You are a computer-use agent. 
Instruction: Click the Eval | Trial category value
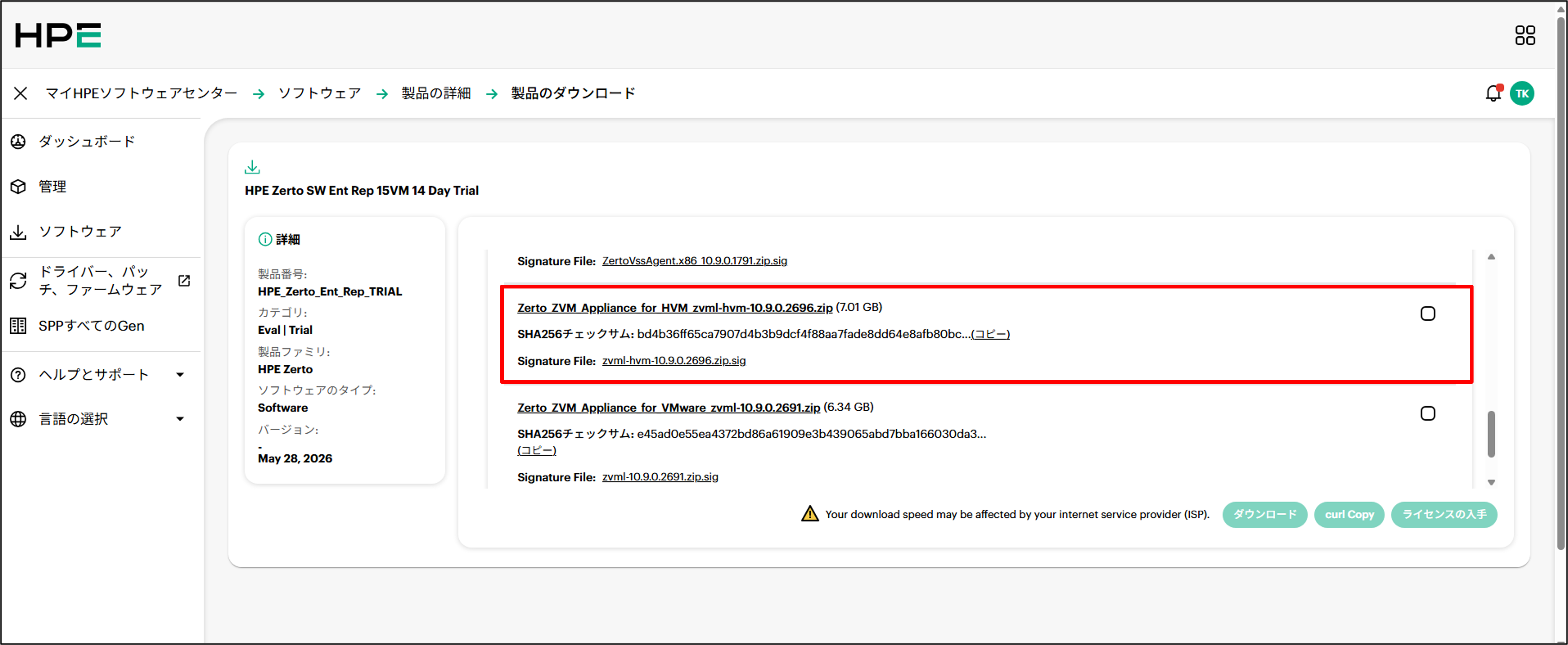(285, 330)
